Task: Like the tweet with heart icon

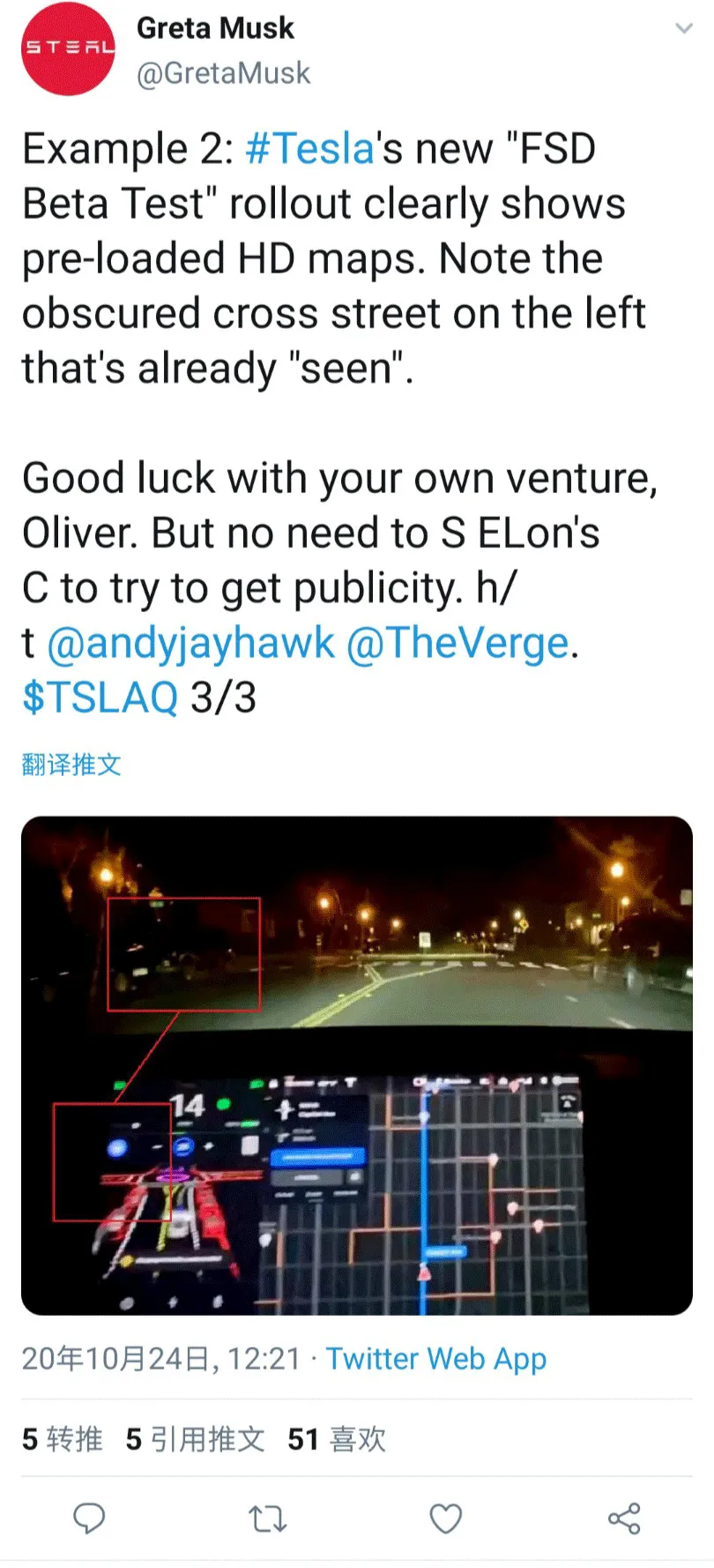Action: tap(445, 1519)
